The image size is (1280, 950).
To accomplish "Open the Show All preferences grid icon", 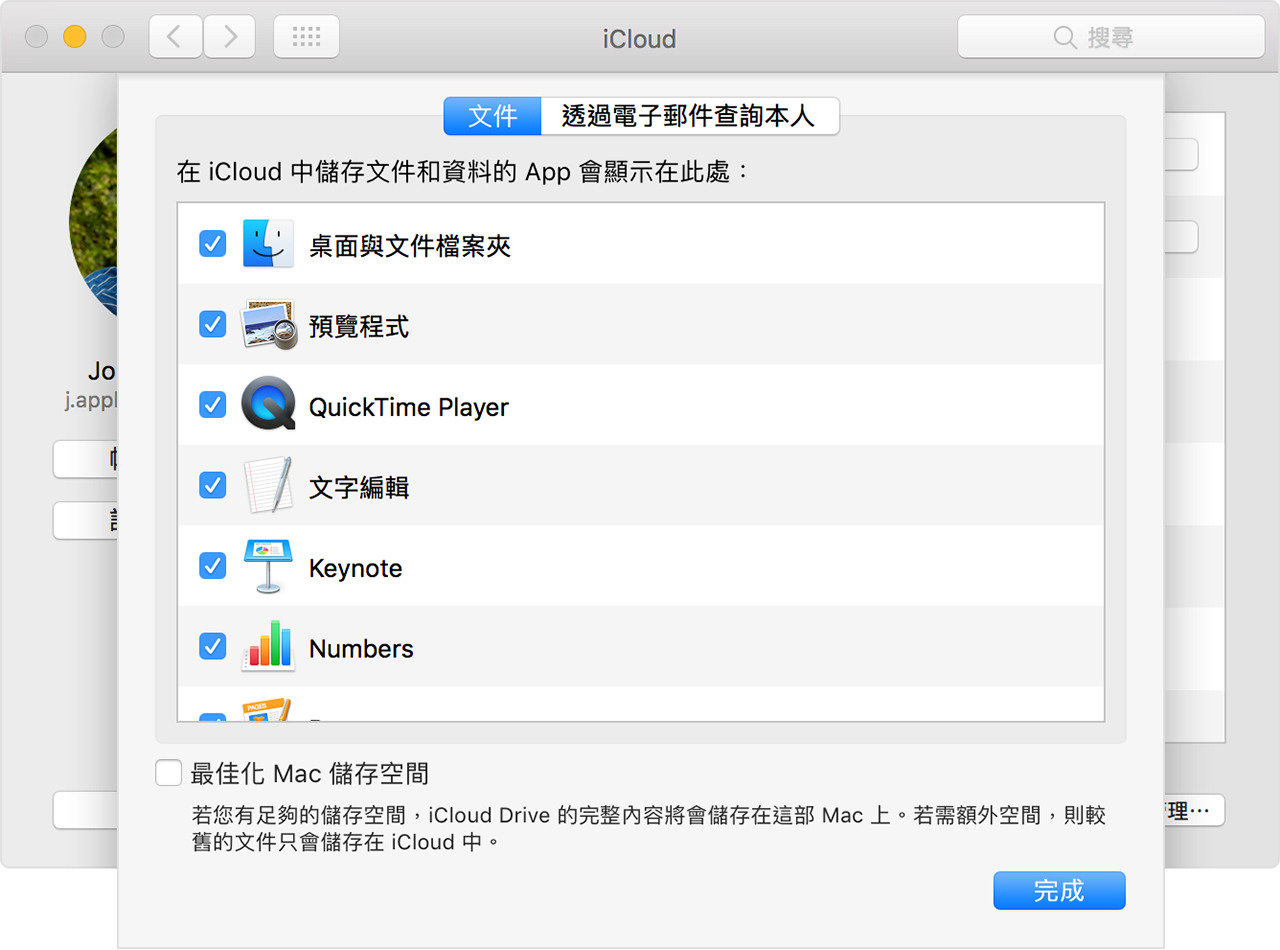I will 306,36.
